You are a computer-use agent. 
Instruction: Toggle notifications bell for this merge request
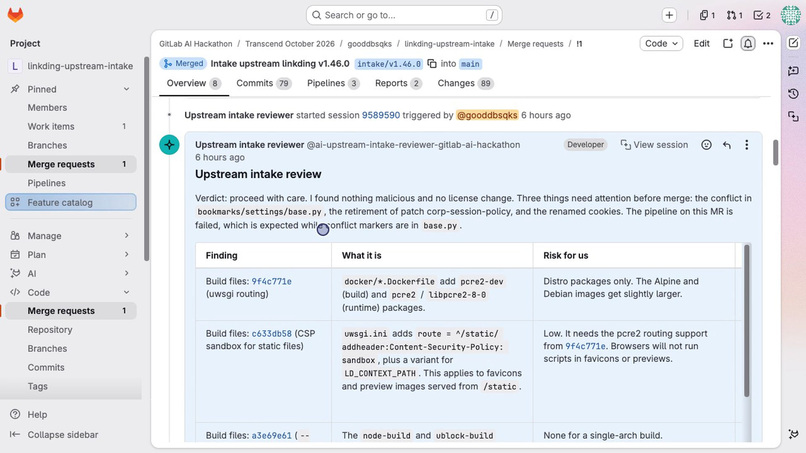(747, 44)
